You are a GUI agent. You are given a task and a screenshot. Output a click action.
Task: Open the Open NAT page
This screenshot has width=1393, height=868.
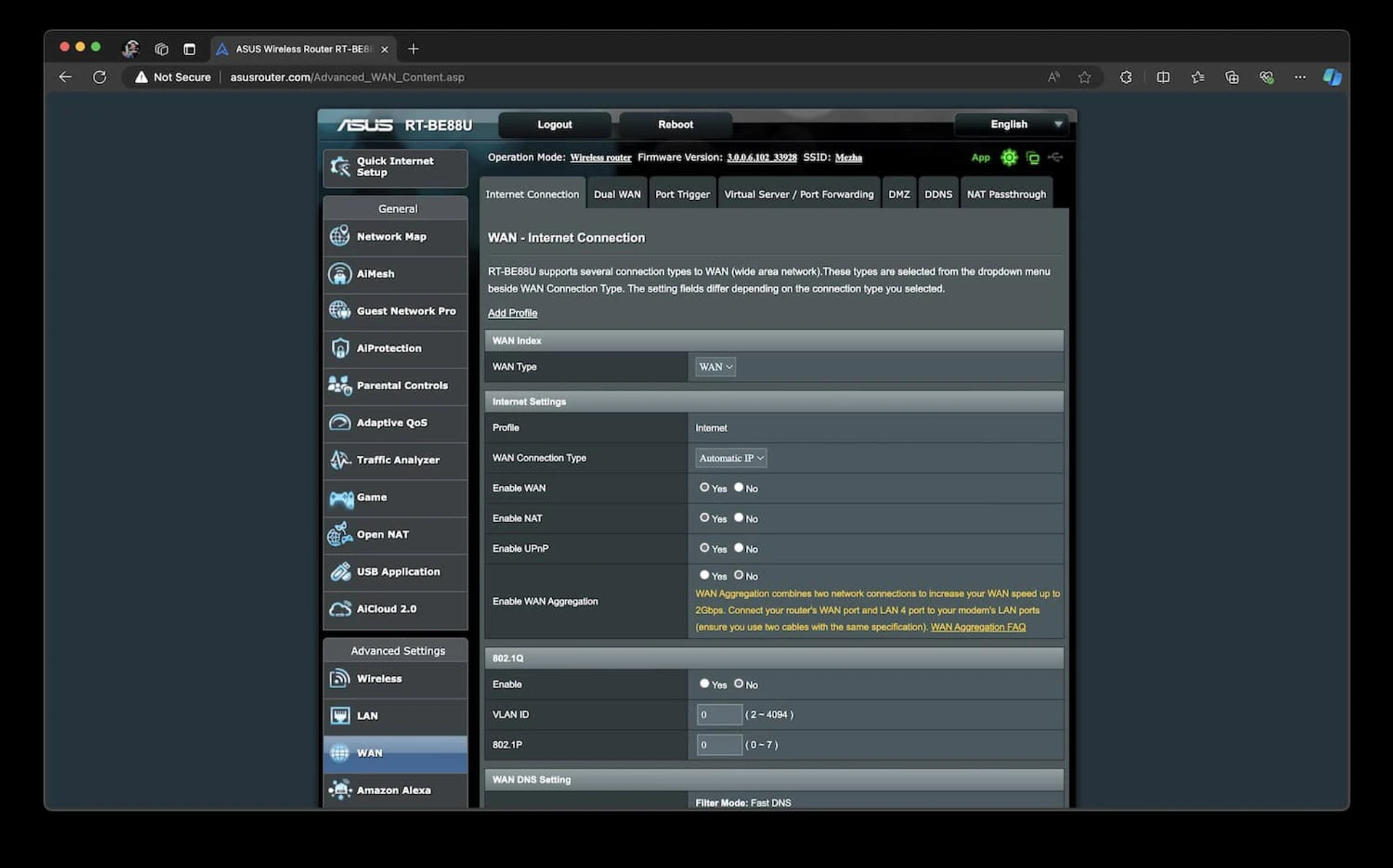(x=395, y=534)
